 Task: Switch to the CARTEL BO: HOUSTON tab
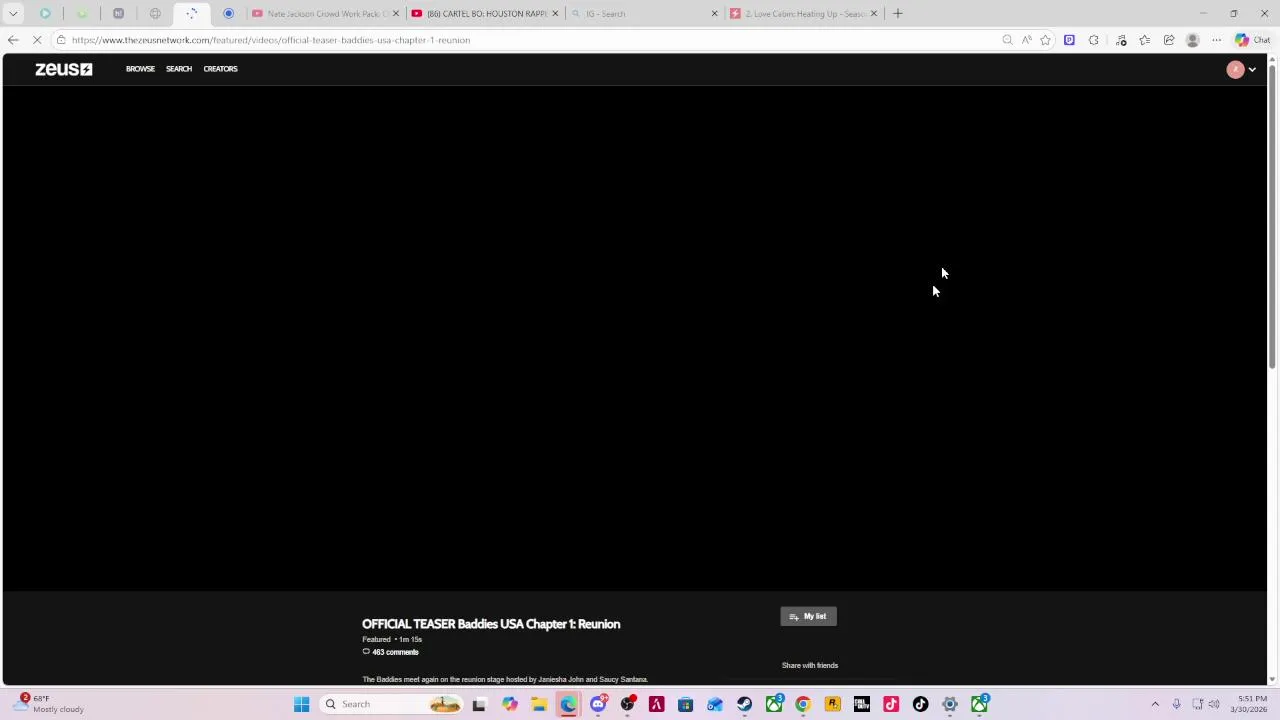(x=484, y=14)
